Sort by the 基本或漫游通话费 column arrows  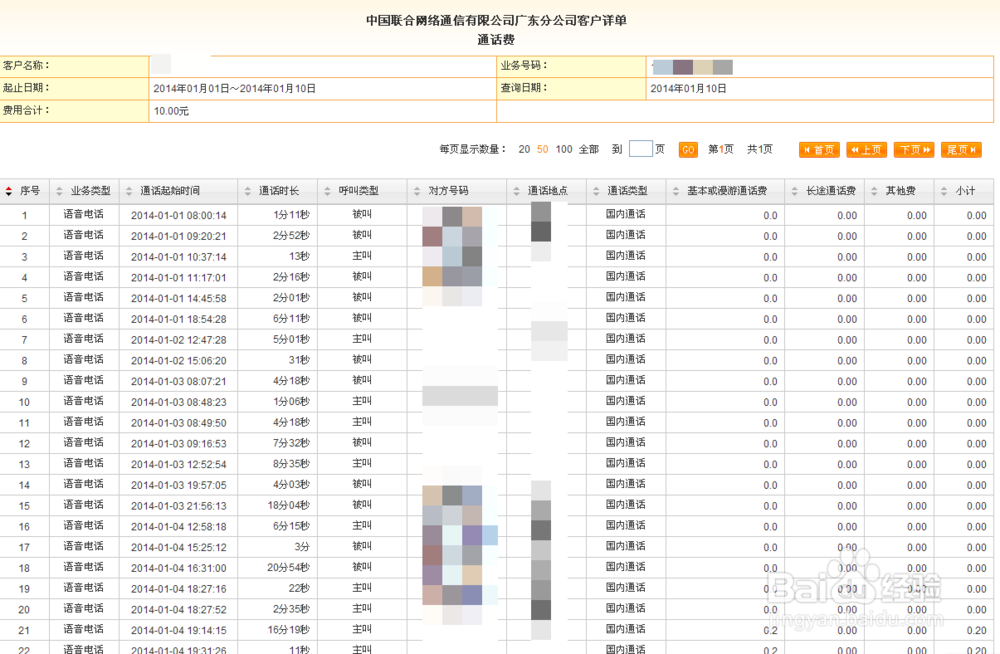pos(676,191)
